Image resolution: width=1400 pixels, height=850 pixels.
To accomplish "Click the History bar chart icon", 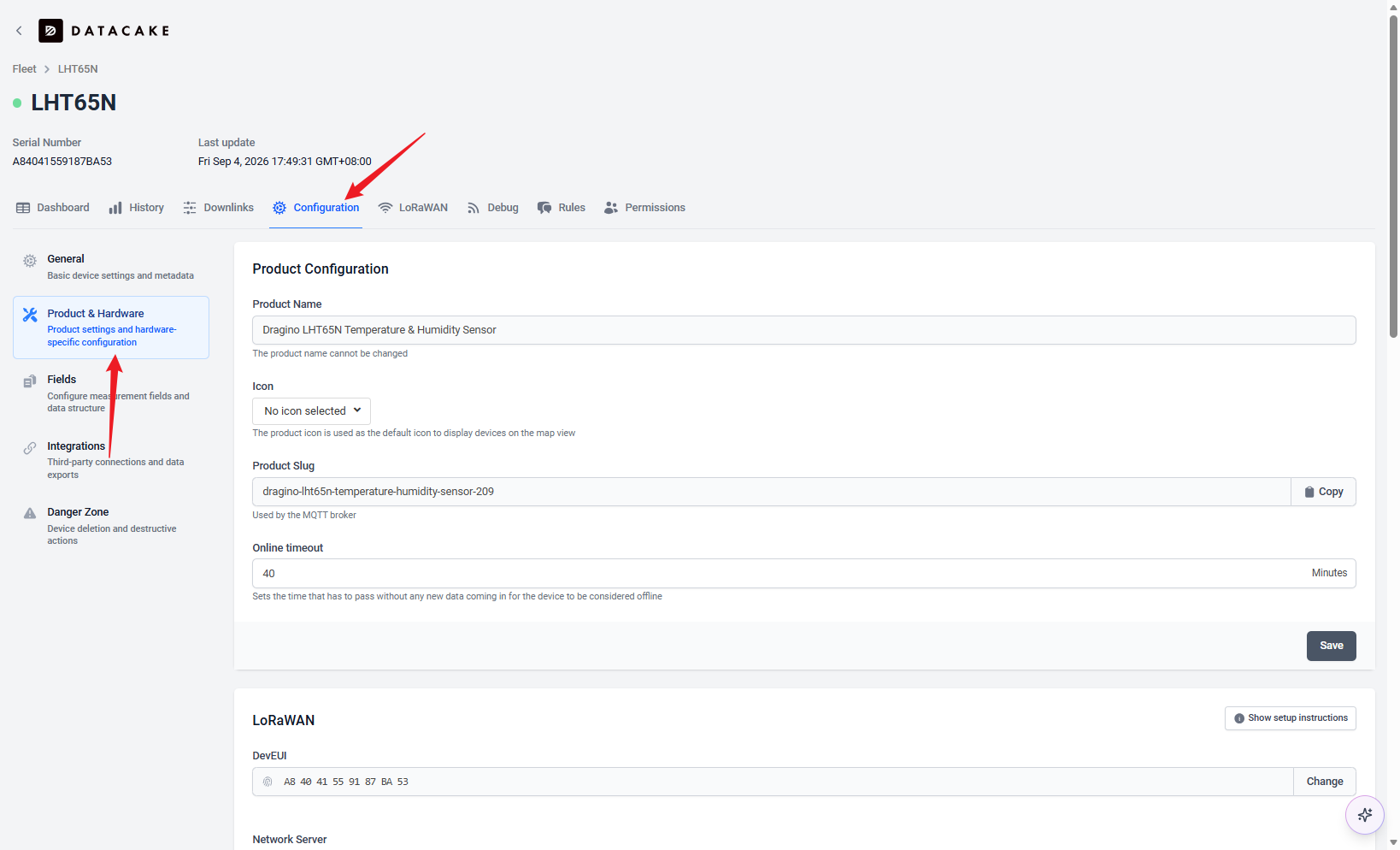I will pyautogui.click(x=115, y=208).
